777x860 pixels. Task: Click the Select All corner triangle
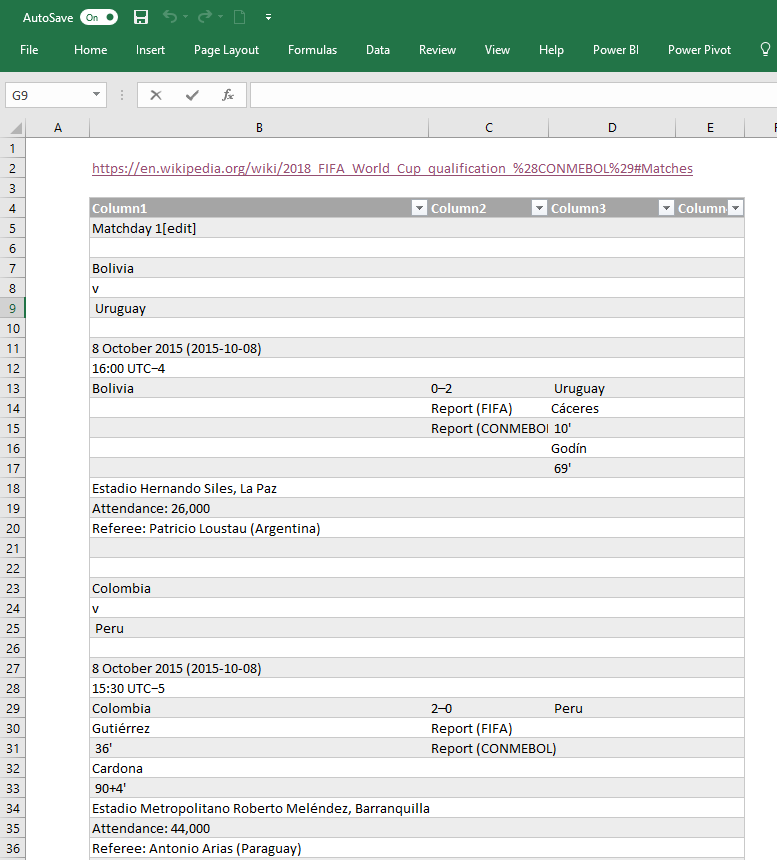tap(15, 128)
